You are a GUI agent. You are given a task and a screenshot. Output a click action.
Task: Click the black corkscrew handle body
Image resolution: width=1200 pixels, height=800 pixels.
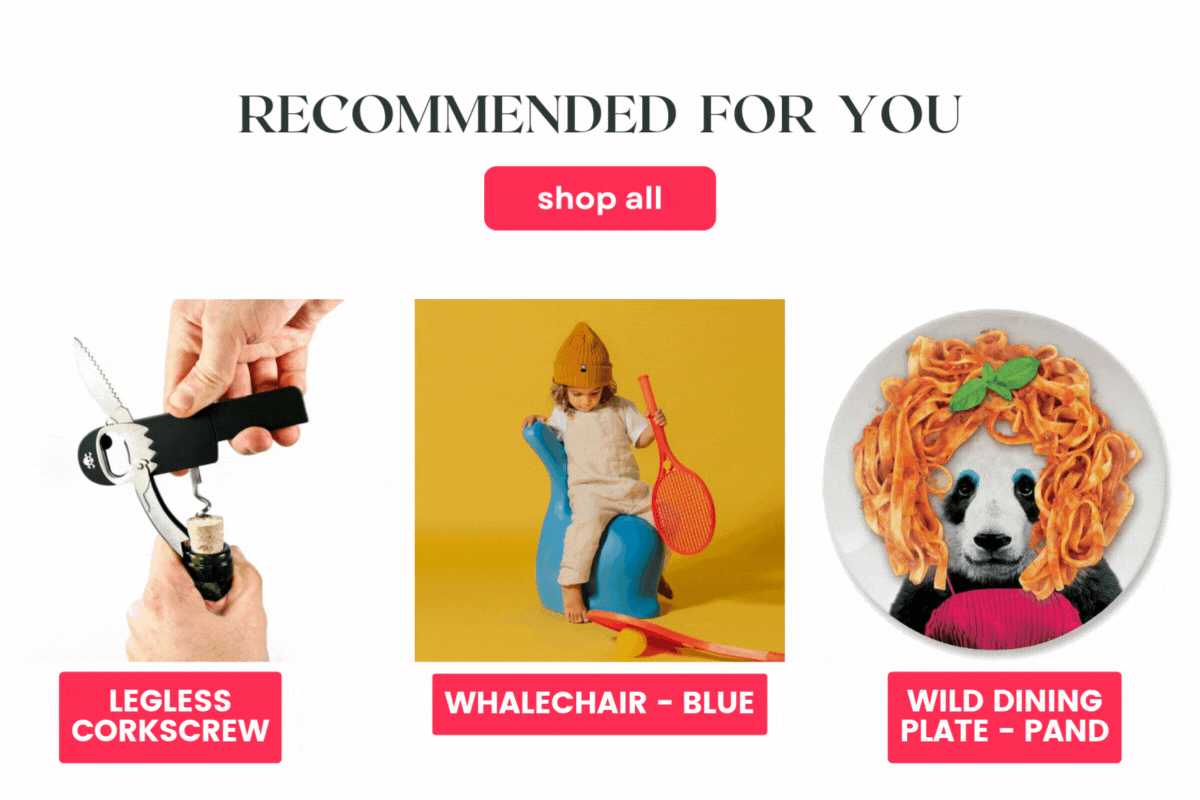tap(230, 420)
